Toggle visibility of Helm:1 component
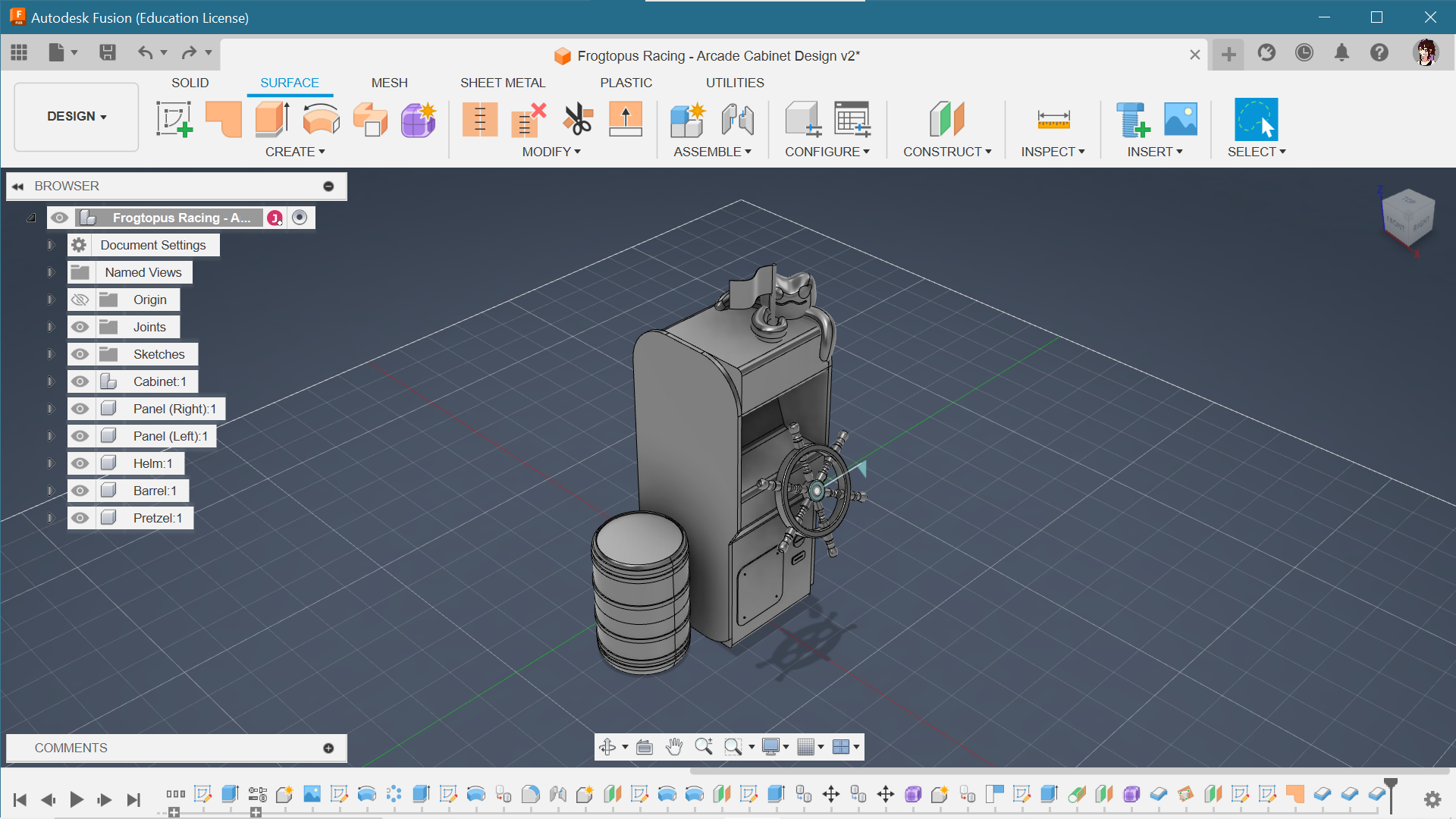This screenshot has height=819, width=1456. tap(79, 463)
